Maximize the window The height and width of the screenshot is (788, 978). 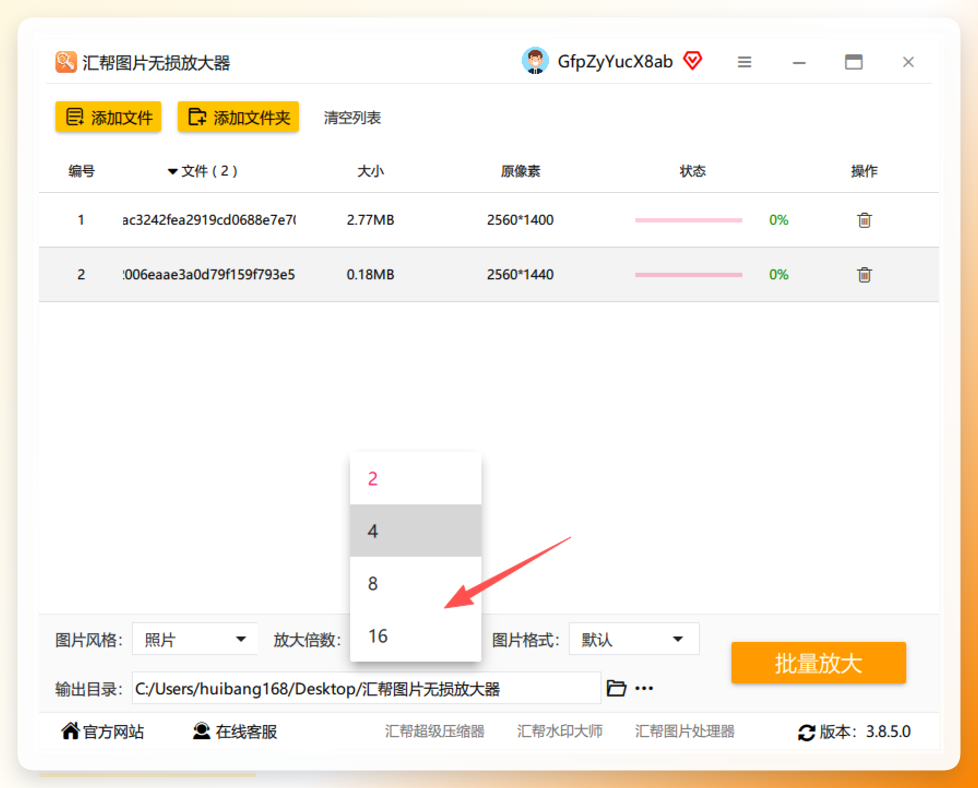click(853, 62)
